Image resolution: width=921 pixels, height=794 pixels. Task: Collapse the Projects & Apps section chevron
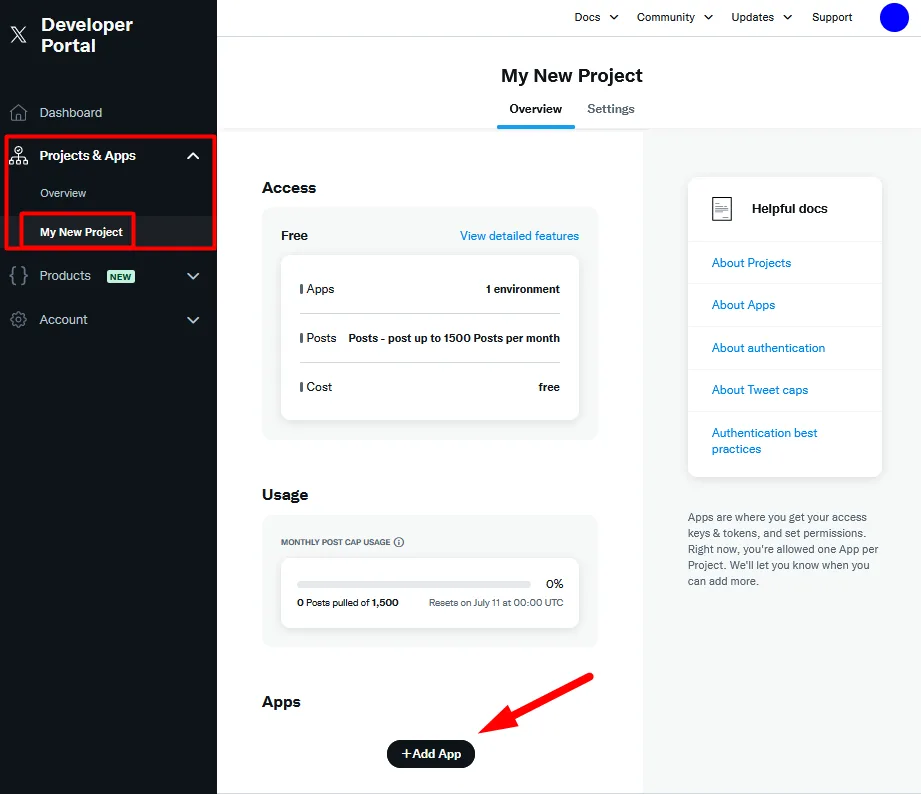coord(193,156)
